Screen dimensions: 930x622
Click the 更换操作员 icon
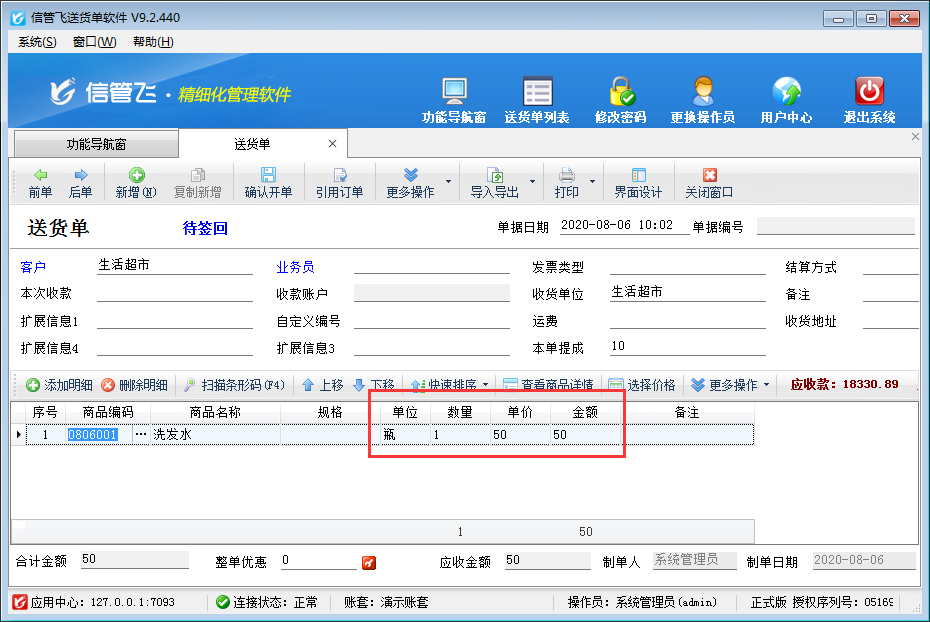pyautogui.click(x=702, y=100)
